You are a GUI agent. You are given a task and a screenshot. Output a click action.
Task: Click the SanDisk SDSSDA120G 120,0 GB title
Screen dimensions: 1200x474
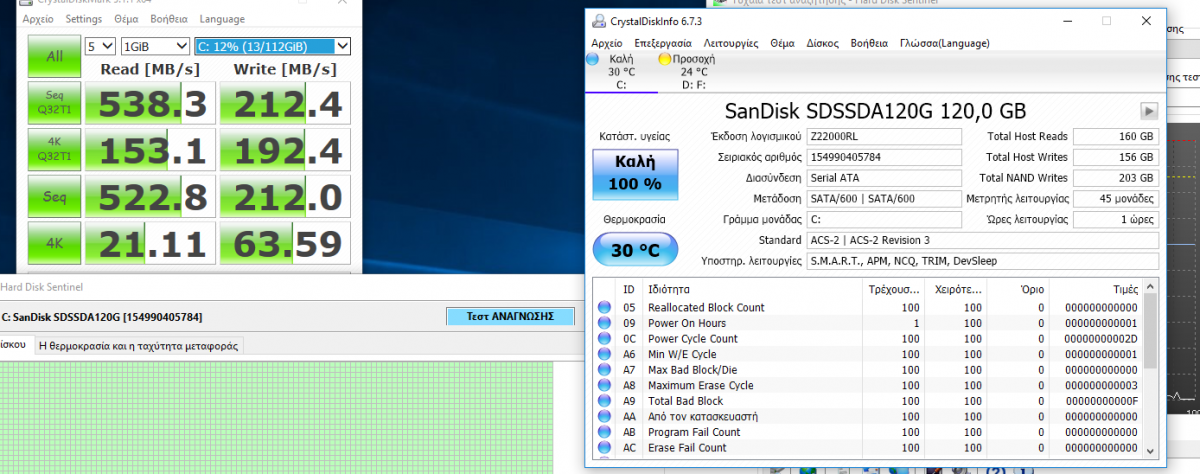874,111
